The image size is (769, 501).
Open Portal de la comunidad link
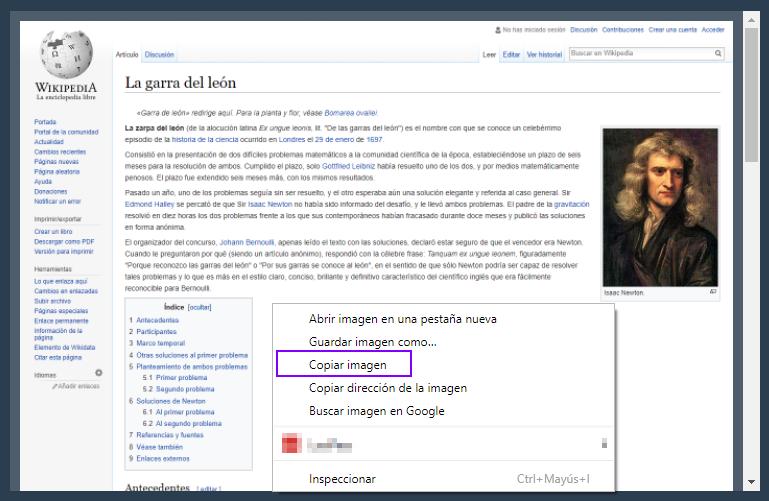(66, 132)
